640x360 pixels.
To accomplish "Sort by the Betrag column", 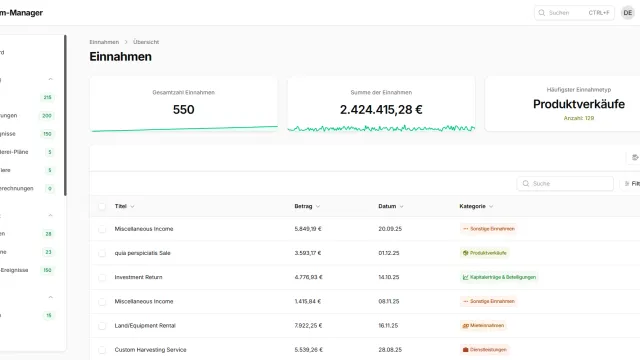I will tap(307, 207).
